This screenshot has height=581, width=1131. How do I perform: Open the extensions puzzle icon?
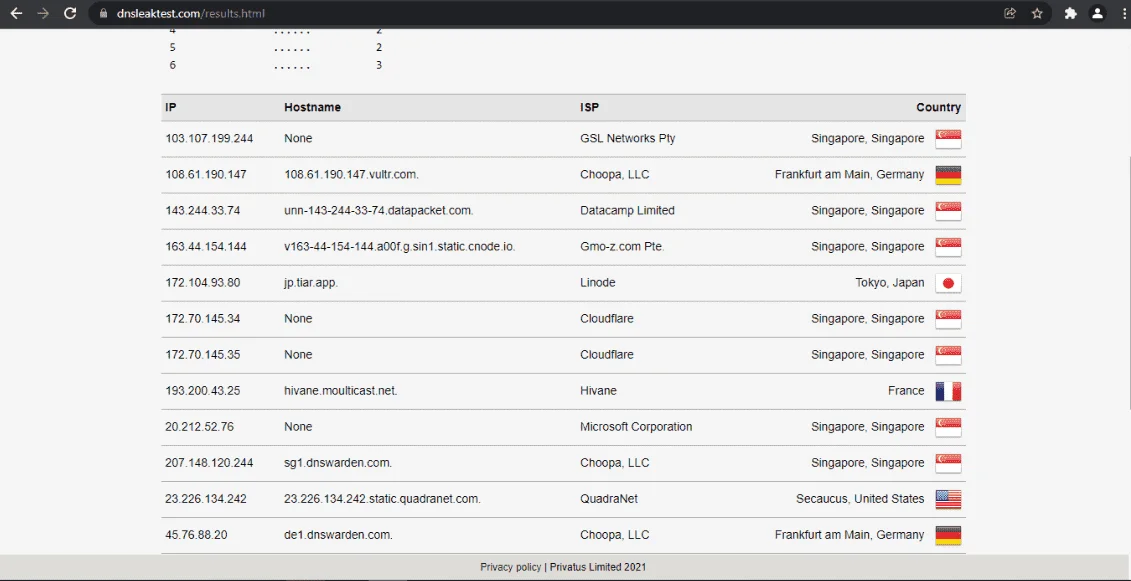1070,13
